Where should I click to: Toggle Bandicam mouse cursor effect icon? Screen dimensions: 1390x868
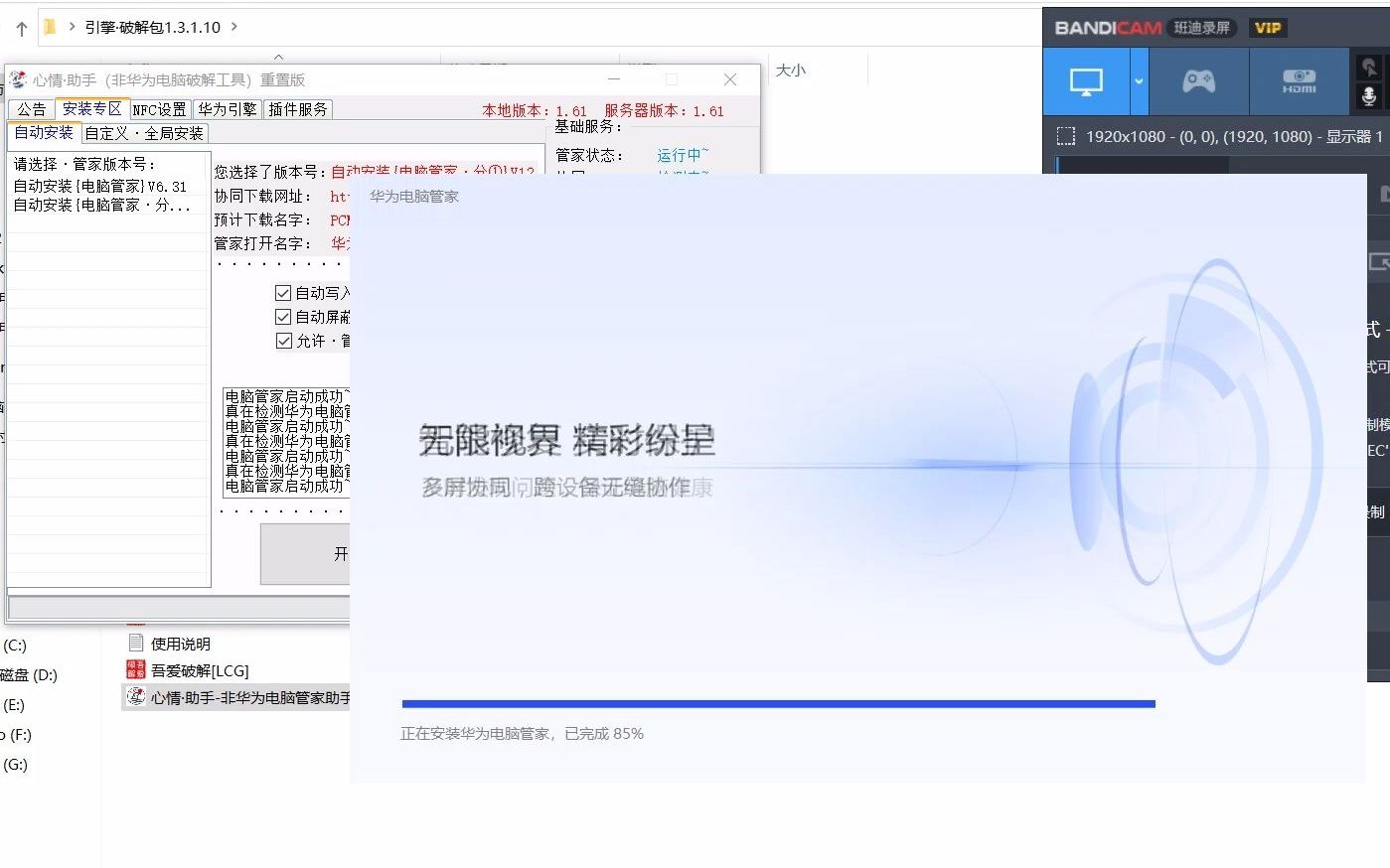click(x=1368, y=67)
